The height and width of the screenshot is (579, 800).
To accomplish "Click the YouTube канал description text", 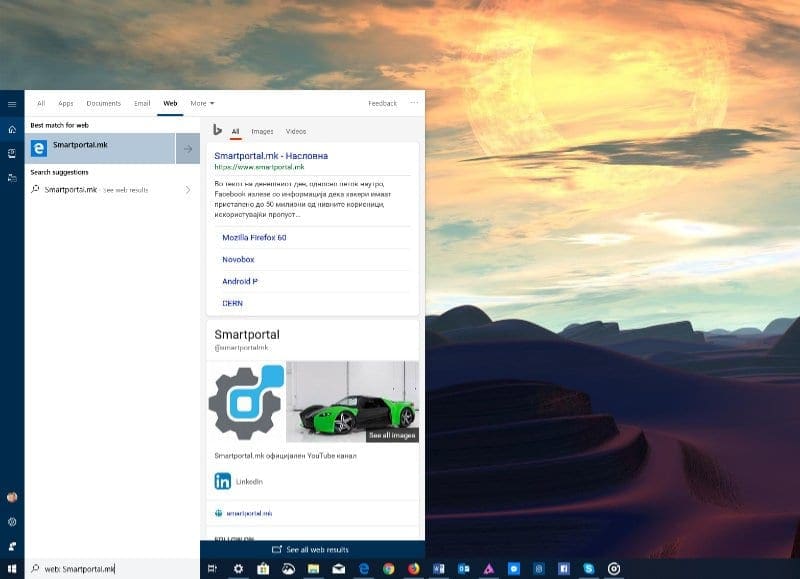I will 285,456.
